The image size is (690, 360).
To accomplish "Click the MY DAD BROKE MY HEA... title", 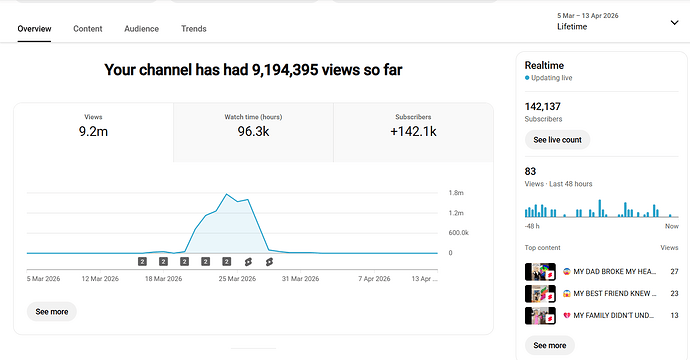I will (x=614, y=272).
